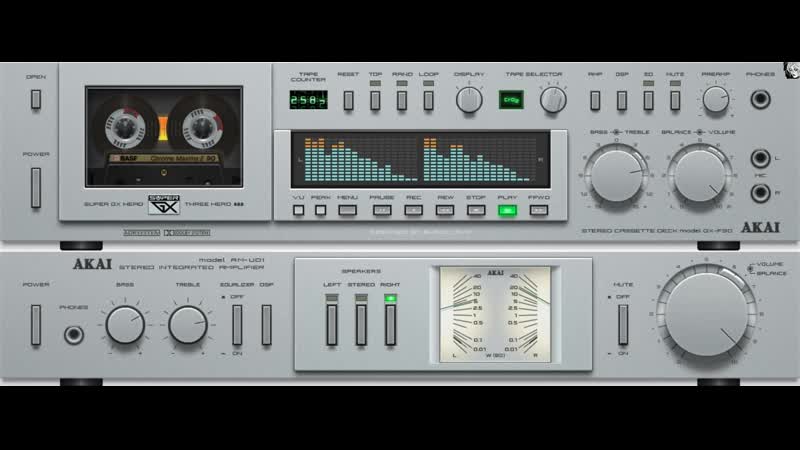Viewport: 800px width, 450px height.
Task: Click the PREAMP knob
Action: coord(715,99)
